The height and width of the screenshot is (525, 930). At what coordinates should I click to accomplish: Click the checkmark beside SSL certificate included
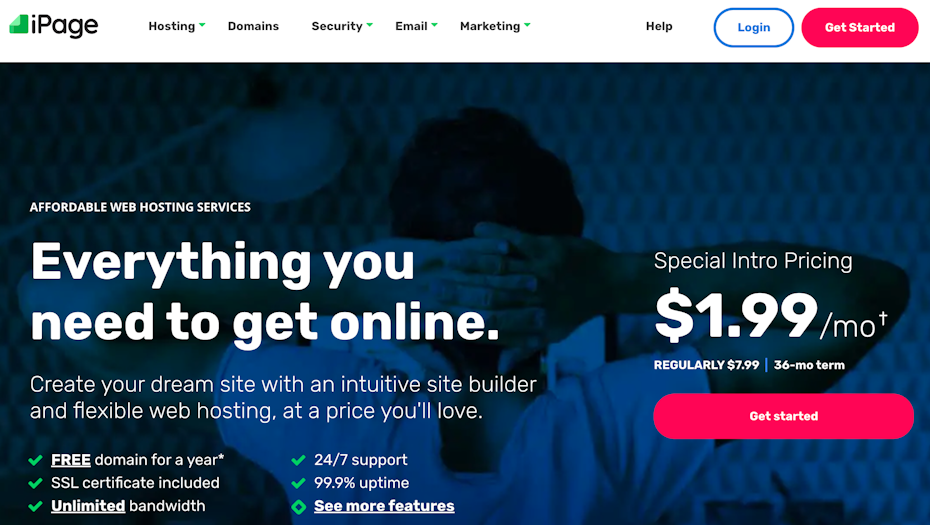point(36,483)
